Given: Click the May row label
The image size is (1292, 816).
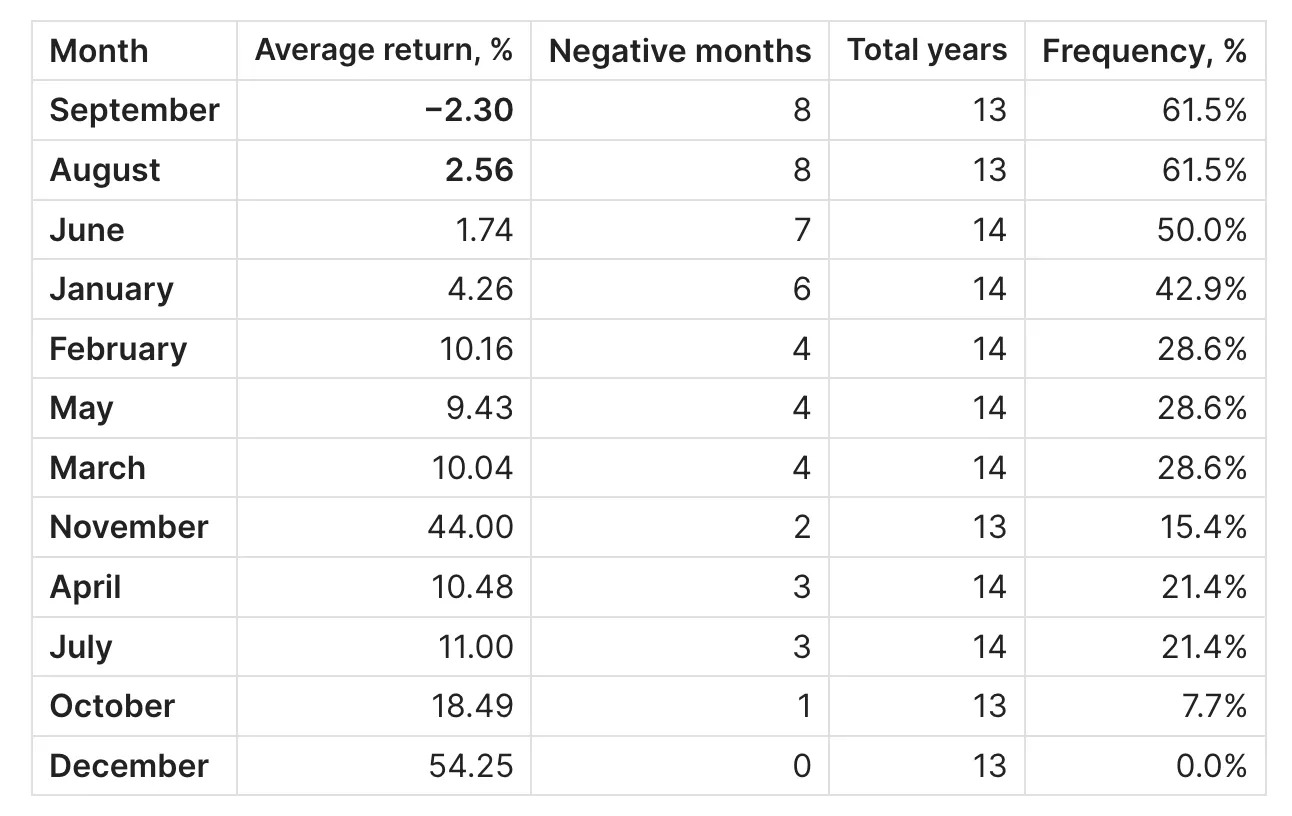Looking at the screenshot, I should coord(81,408).
